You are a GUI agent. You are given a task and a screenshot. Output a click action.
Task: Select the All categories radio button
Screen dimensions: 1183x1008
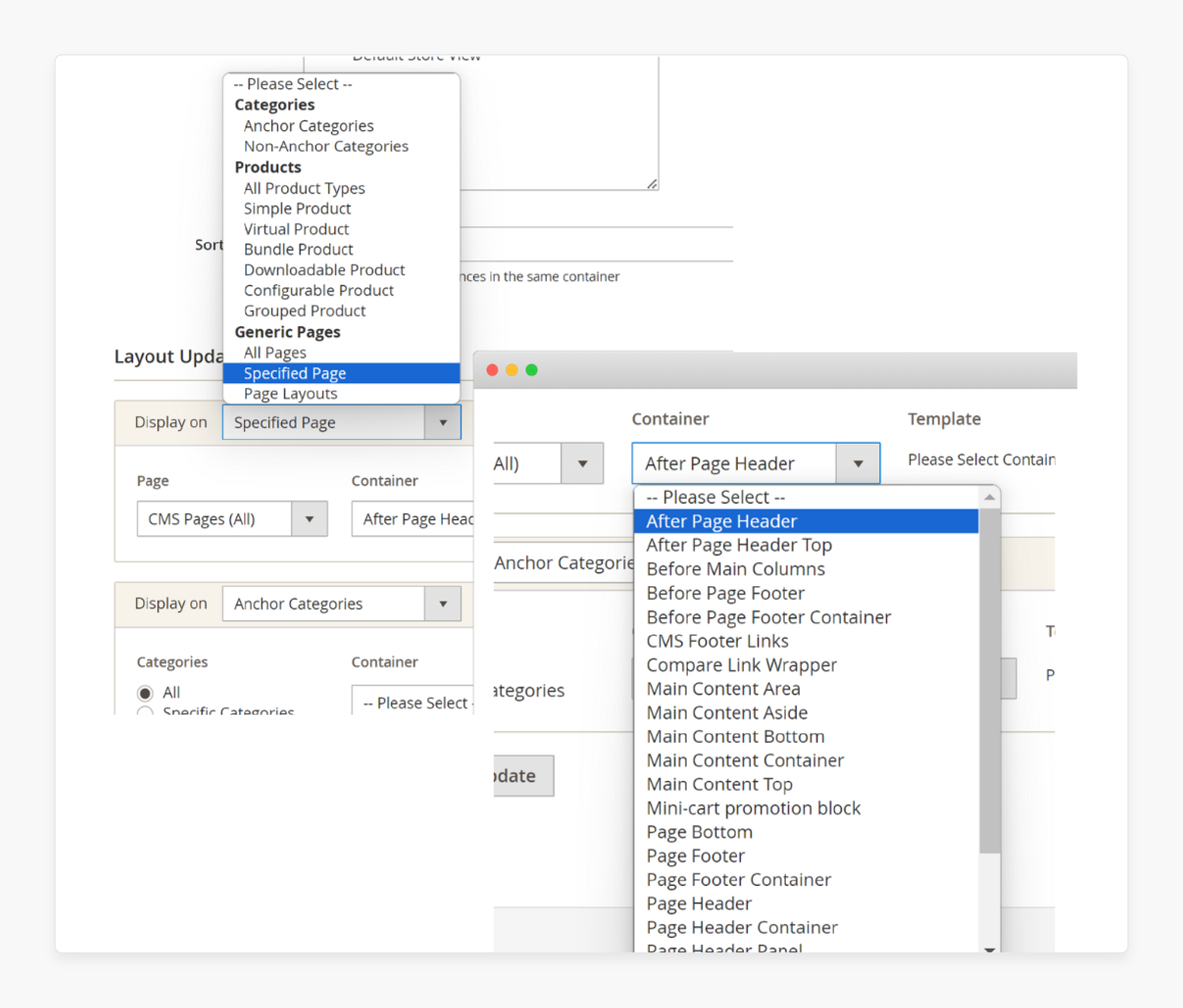(x=145, y=693)
